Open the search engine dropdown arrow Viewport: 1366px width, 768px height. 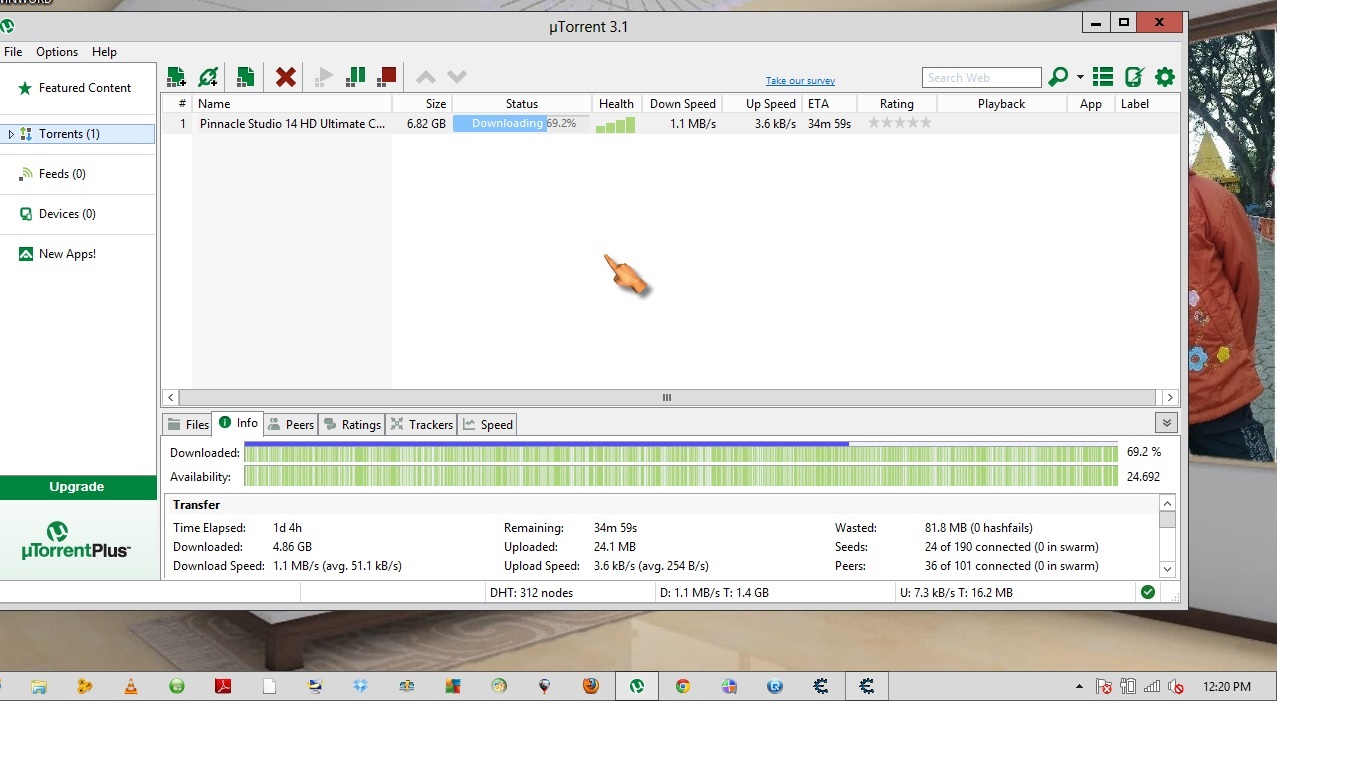[x=1080, y=78]
